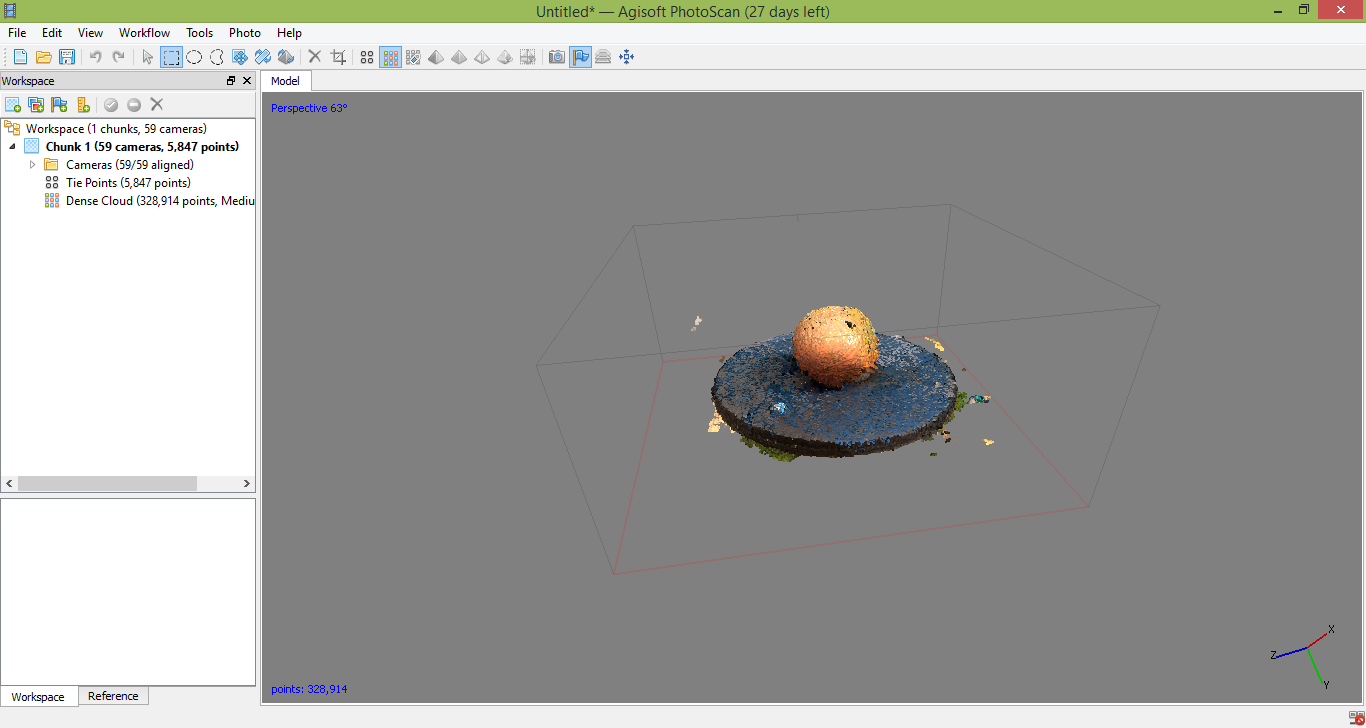The image size is (1366, 728).
Task: Float the Workspace panel with undock icon
Action: [231, 81]
